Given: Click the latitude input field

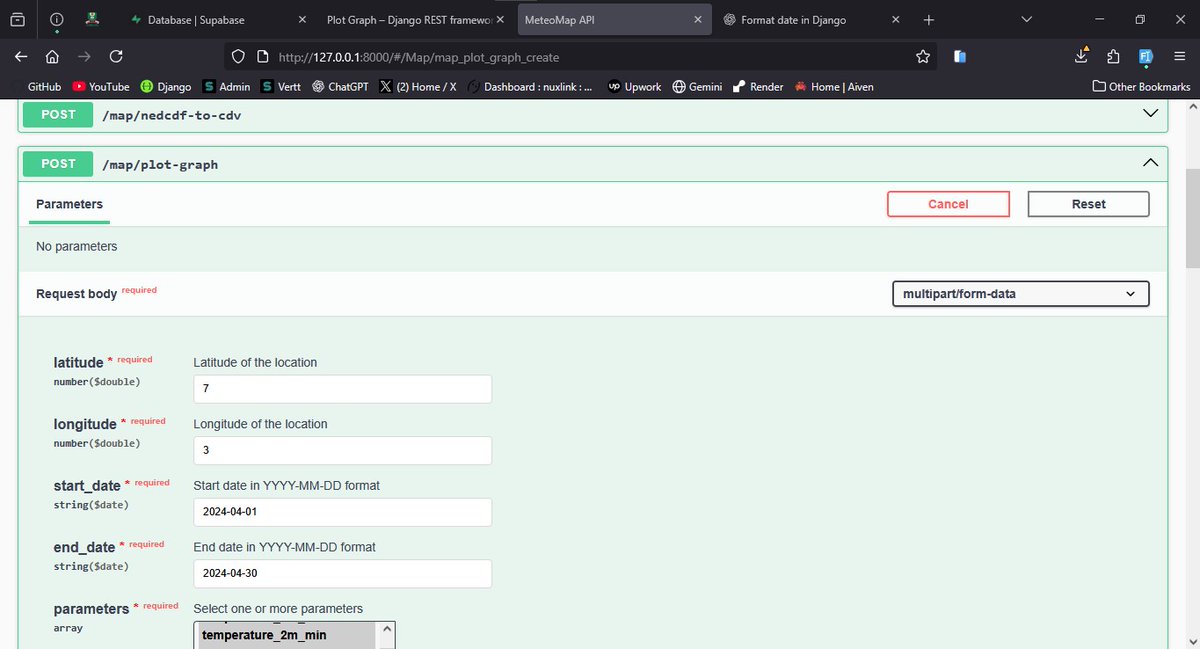Looking at the screenshot, I should [x=342, y=389].
